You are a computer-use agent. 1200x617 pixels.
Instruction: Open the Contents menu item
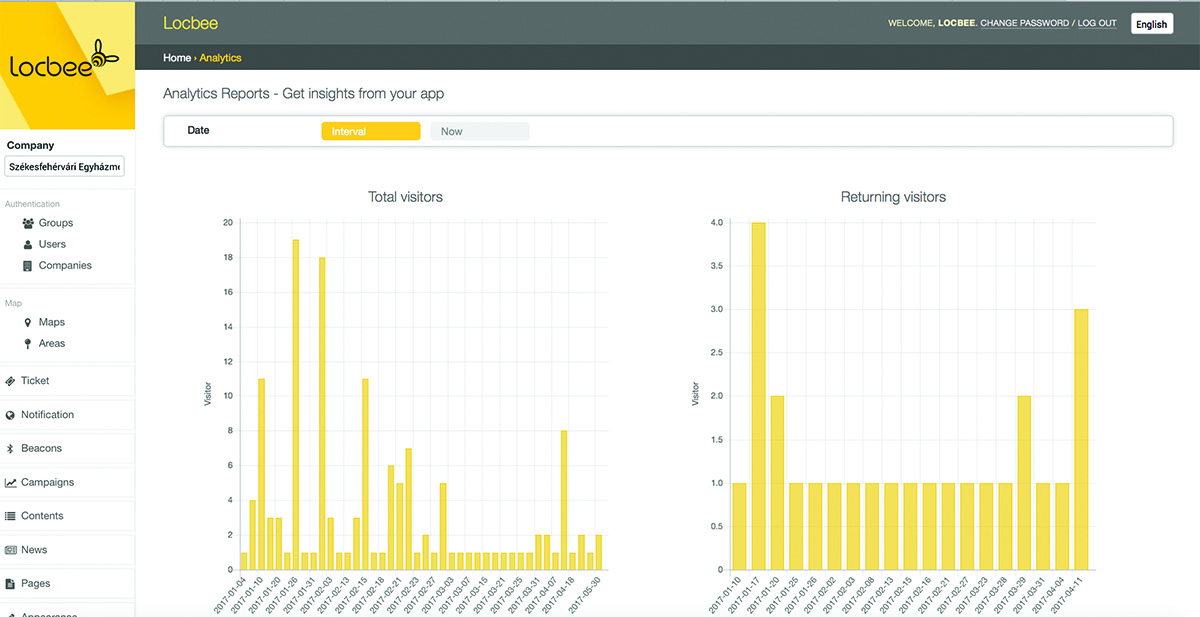click(x=42, y=516)
